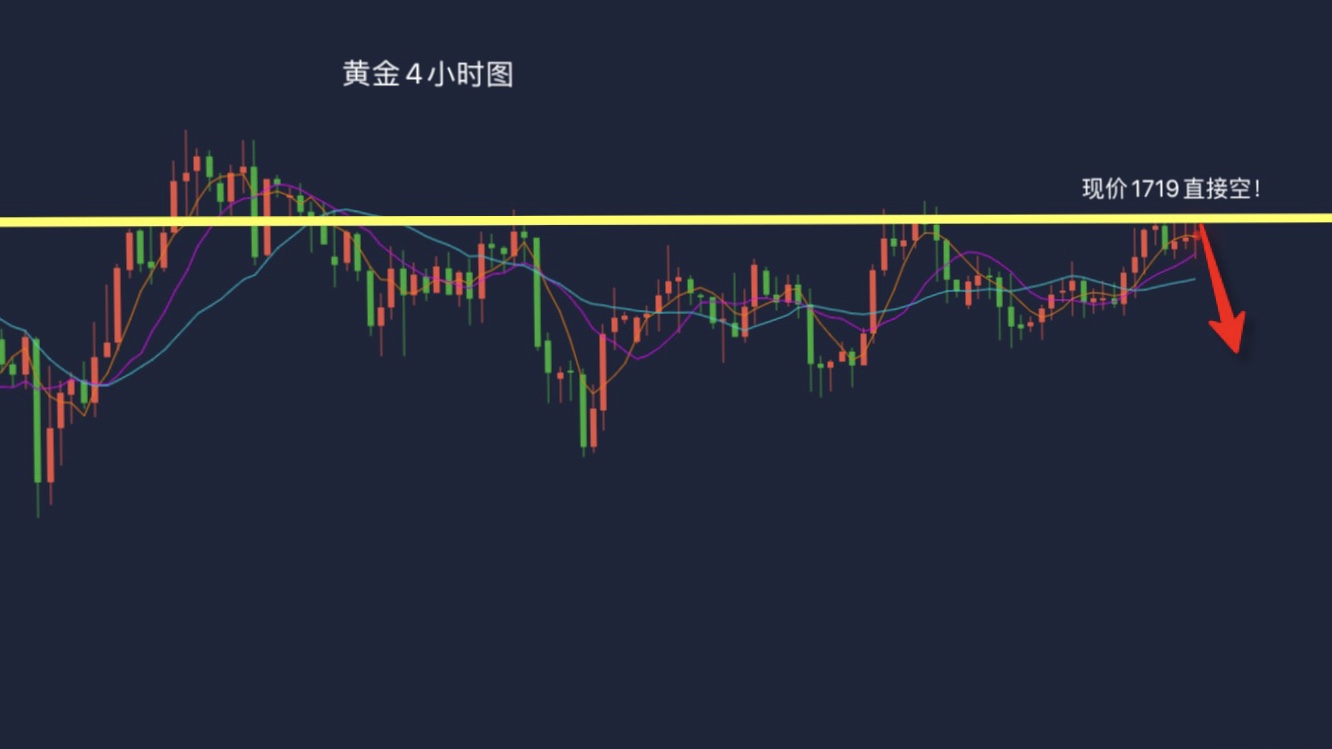Select the long green candle at mid-chart drop

537,292
